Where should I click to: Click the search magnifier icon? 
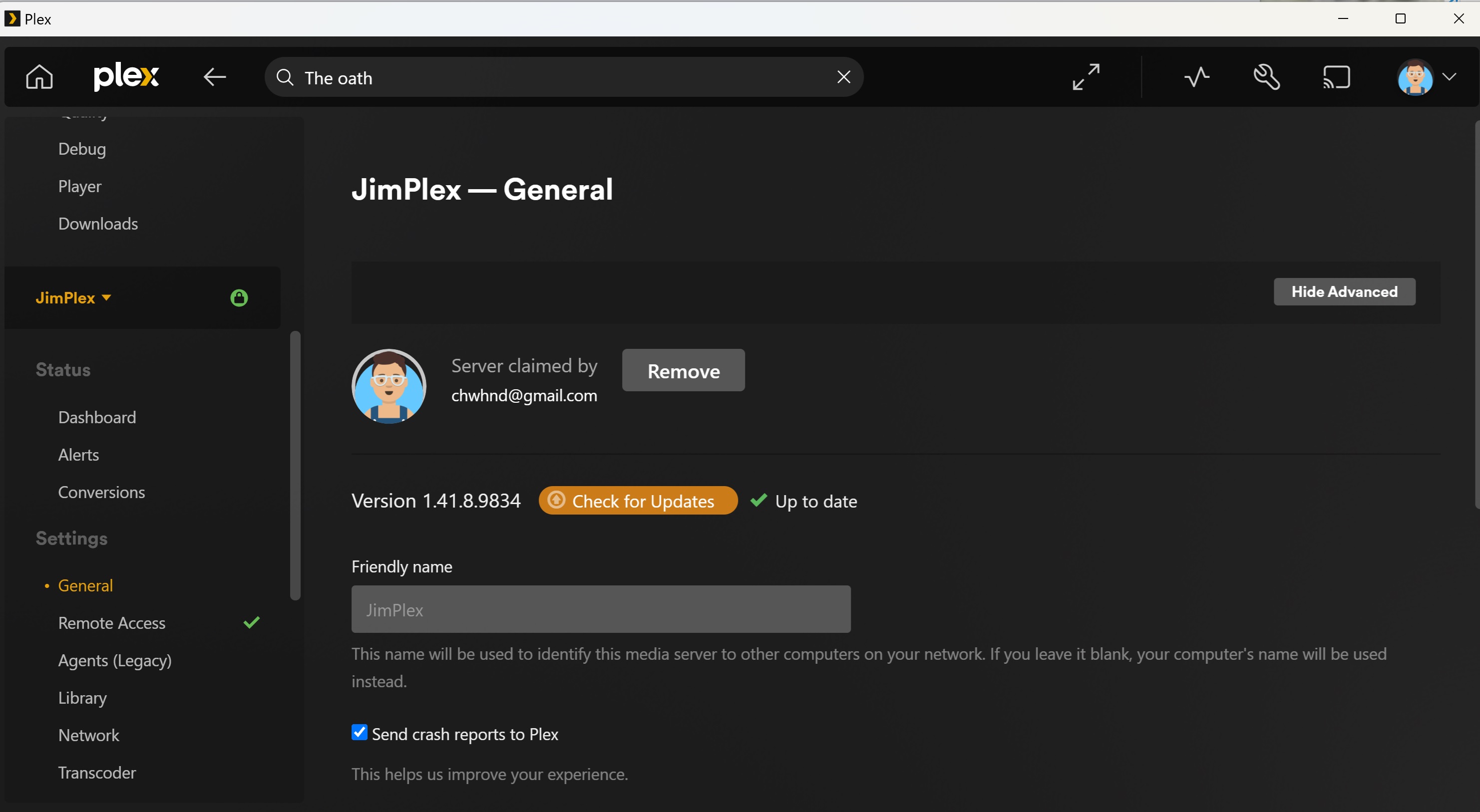click(x=285, y=77)
